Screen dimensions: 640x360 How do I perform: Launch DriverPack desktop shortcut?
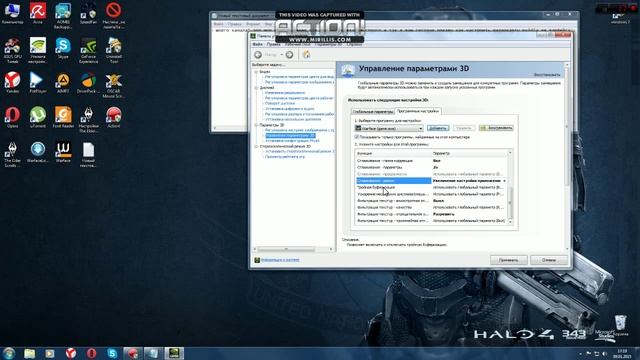pos(88,83)
